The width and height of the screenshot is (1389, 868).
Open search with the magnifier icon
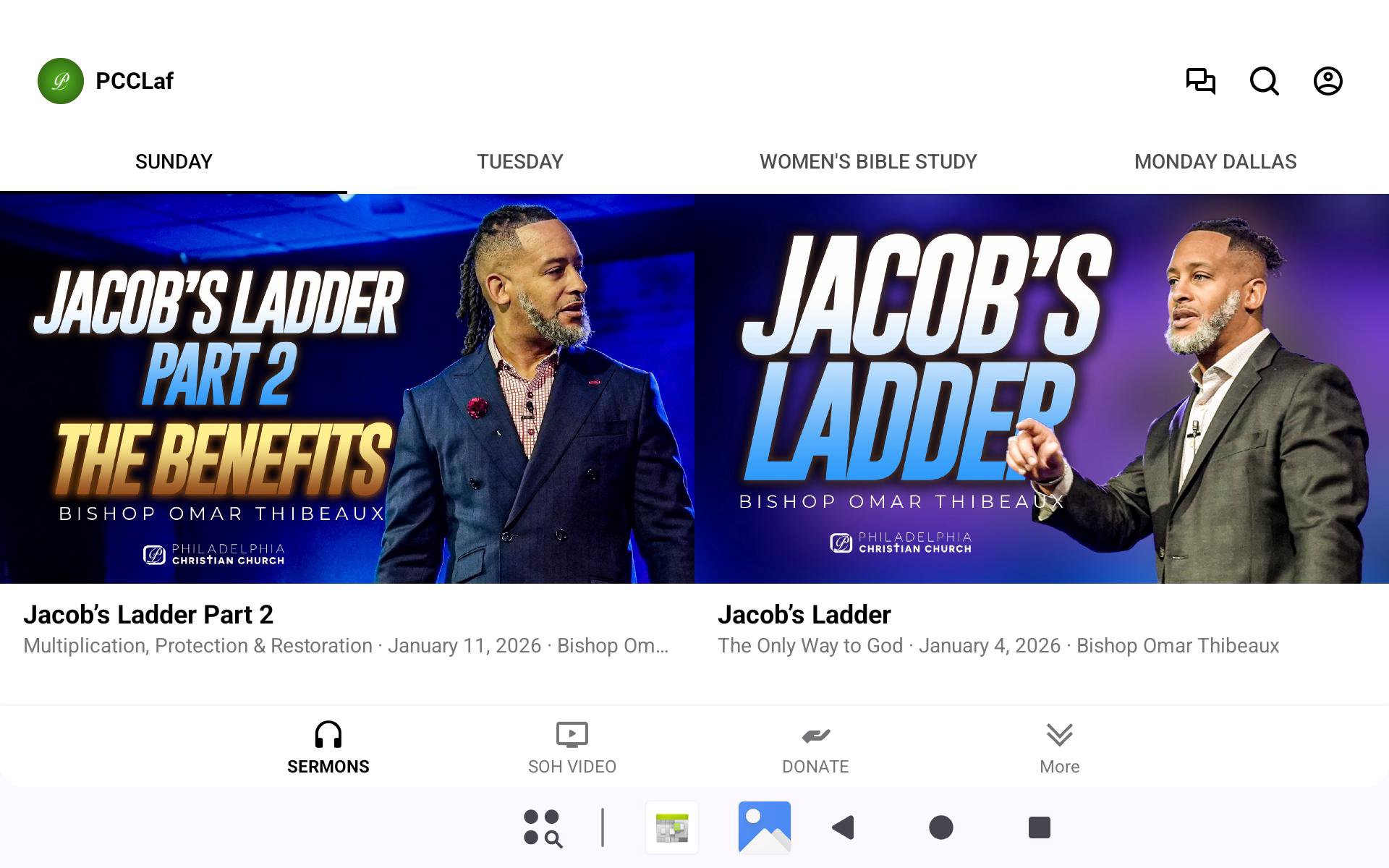[x=1265, y=81]
